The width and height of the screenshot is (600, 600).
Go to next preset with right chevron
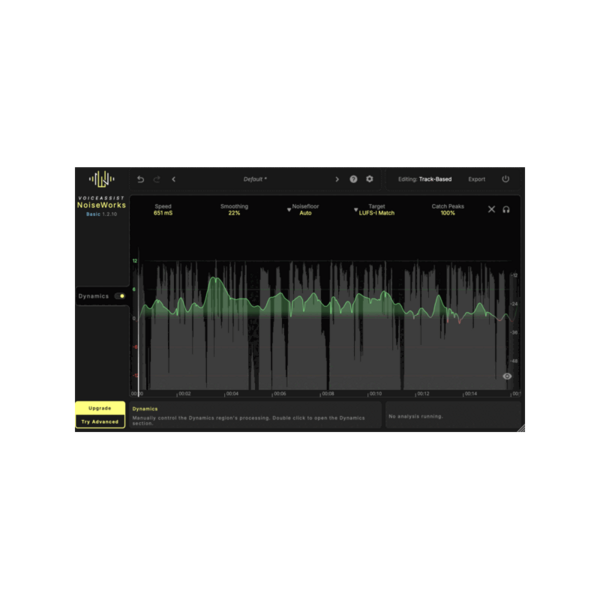(337, 179)
